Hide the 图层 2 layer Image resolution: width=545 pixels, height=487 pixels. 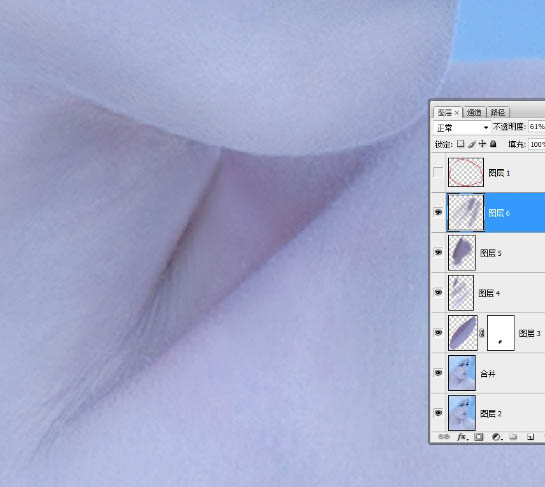[439, 413]
